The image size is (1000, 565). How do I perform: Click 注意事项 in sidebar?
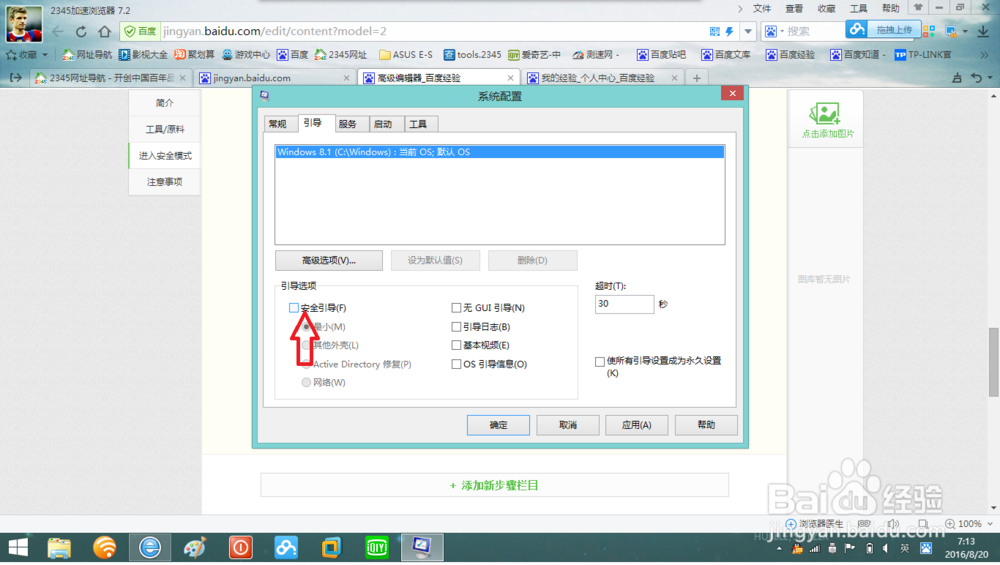(165, 182)
